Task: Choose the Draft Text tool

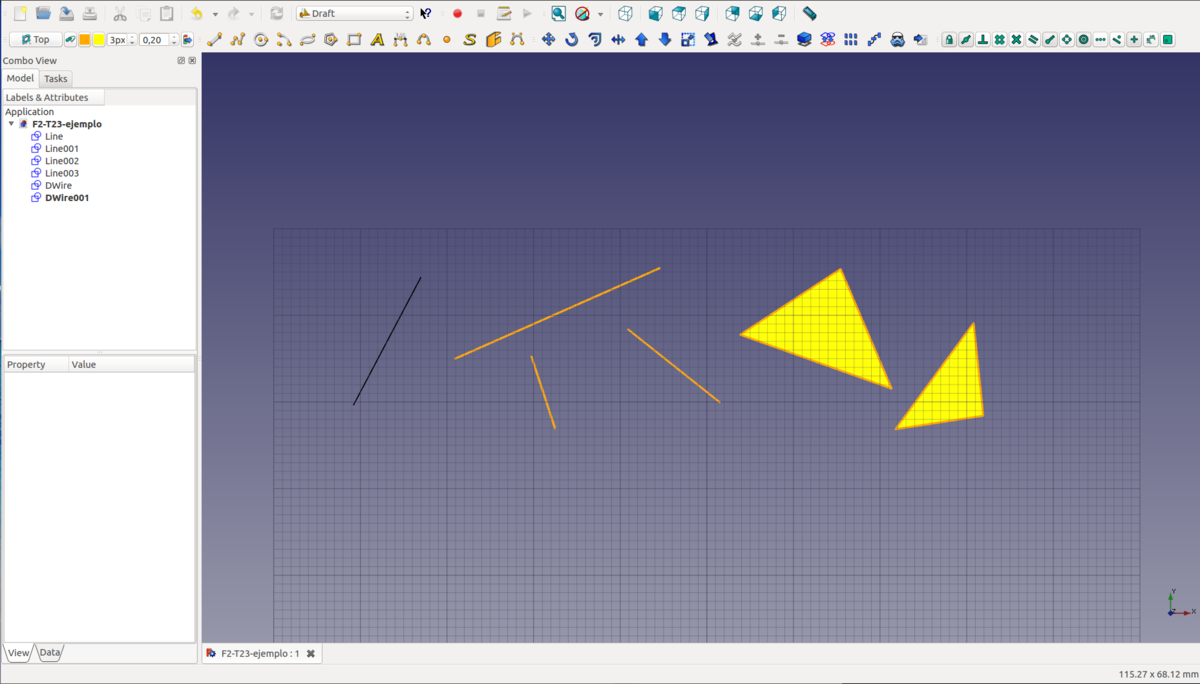Action: [x=377, y=40]
